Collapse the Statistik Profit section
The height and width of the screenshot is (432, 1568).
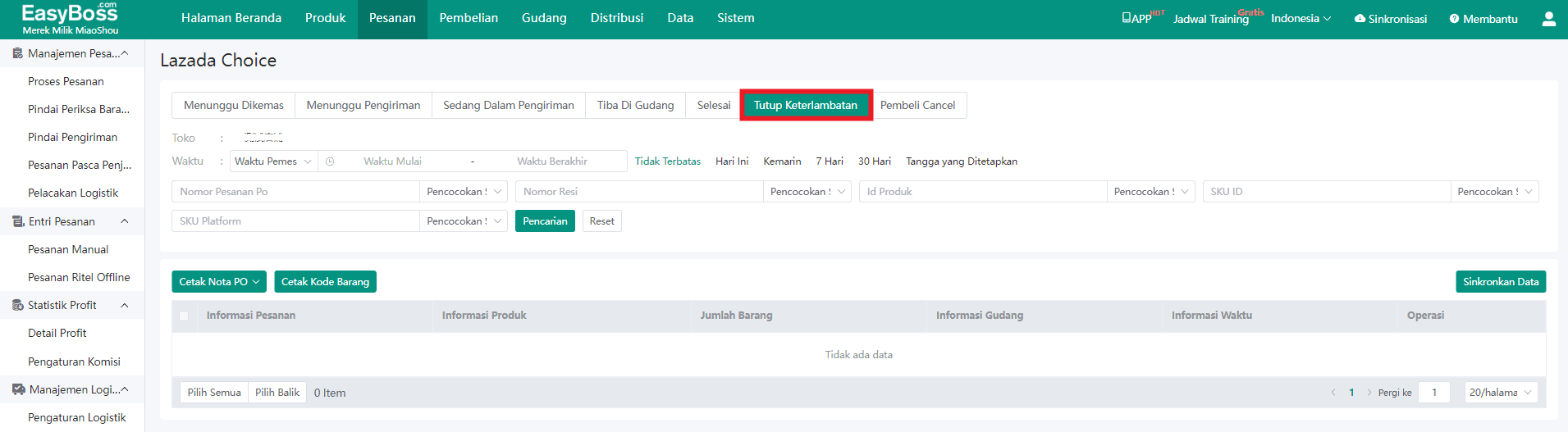click(125, 305)
